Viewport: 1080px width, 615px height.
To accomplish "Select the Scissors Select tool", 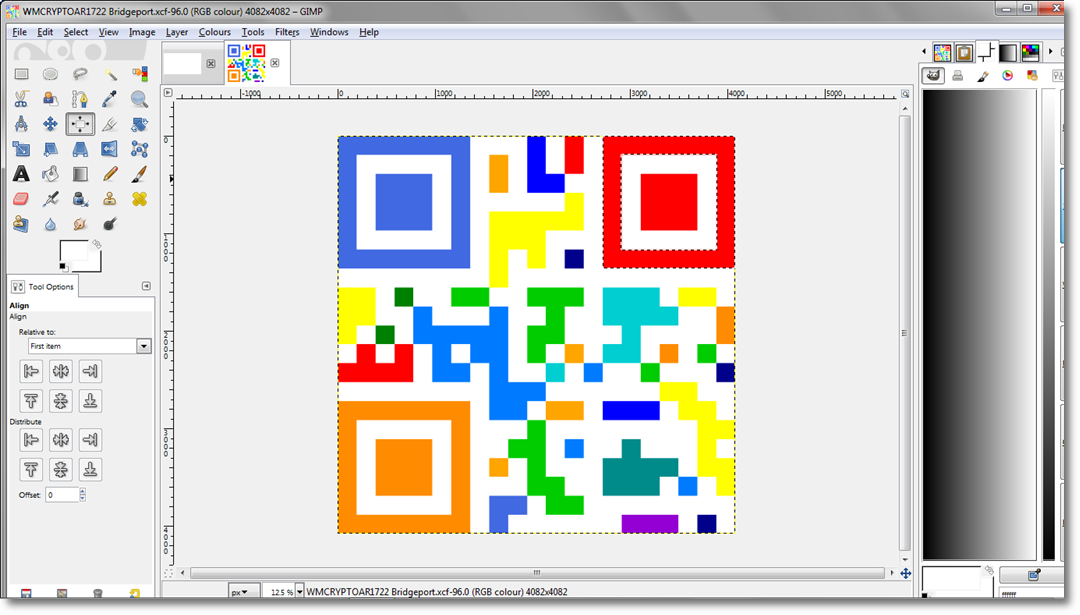I will 21,99.
